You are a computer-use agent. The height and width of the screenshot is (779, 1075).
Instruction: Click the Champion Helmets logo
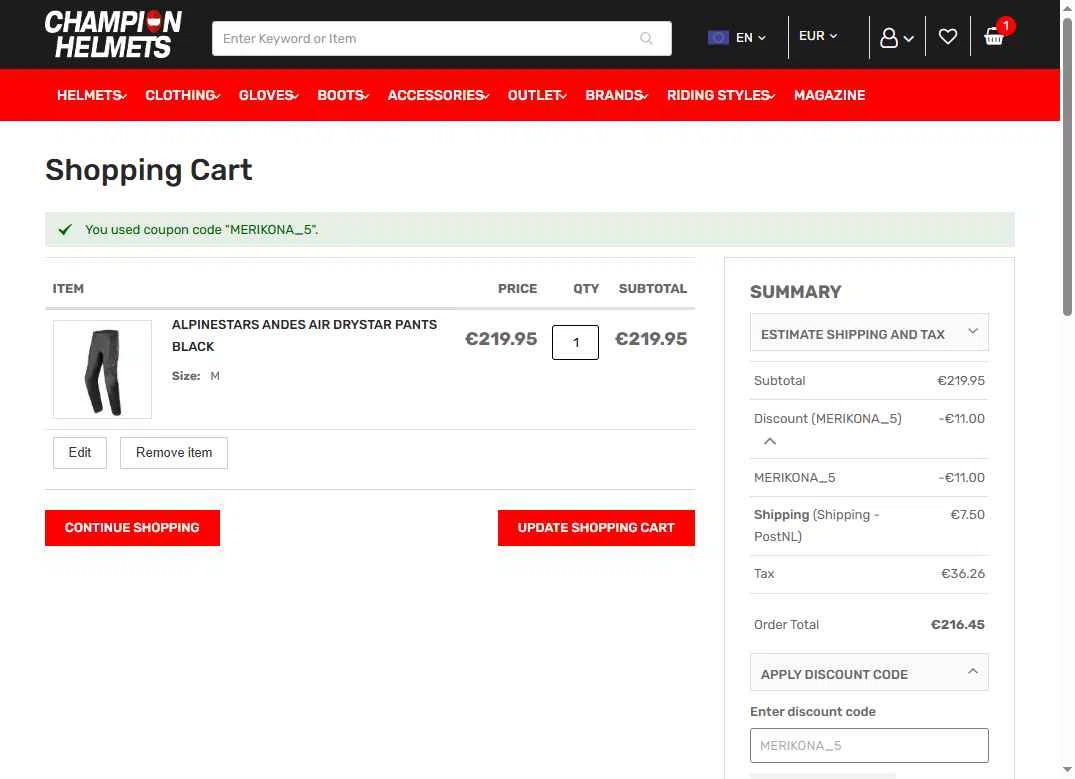point(113,34)
